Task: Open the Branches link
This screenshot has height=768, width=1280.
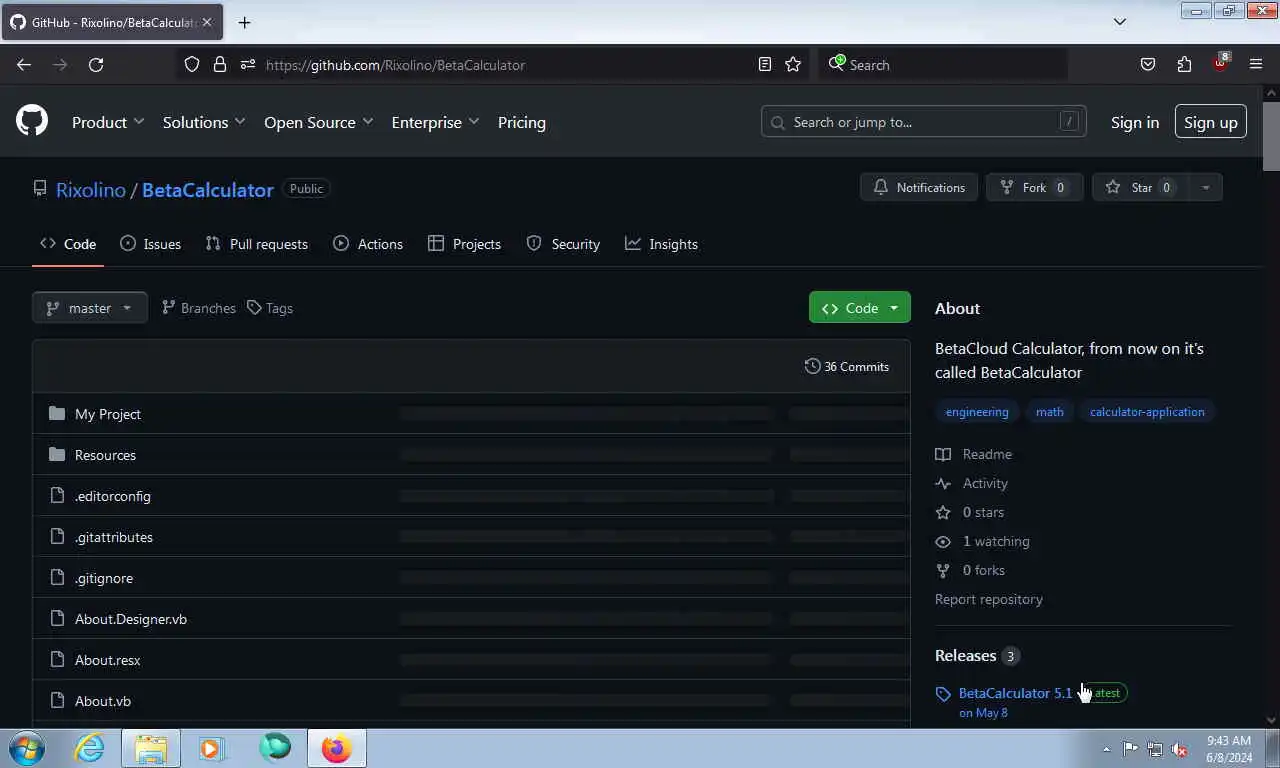Action: (198, 308)
